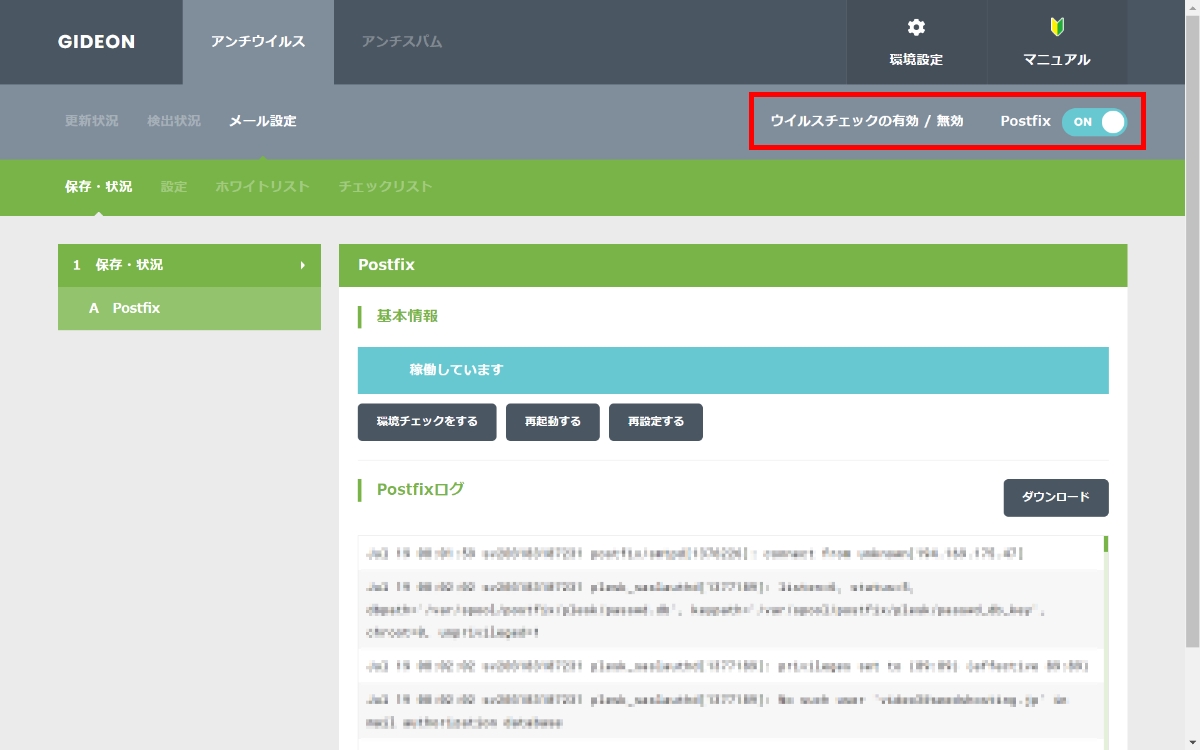Open the 検出状況 sub-menu

point(174,121)
